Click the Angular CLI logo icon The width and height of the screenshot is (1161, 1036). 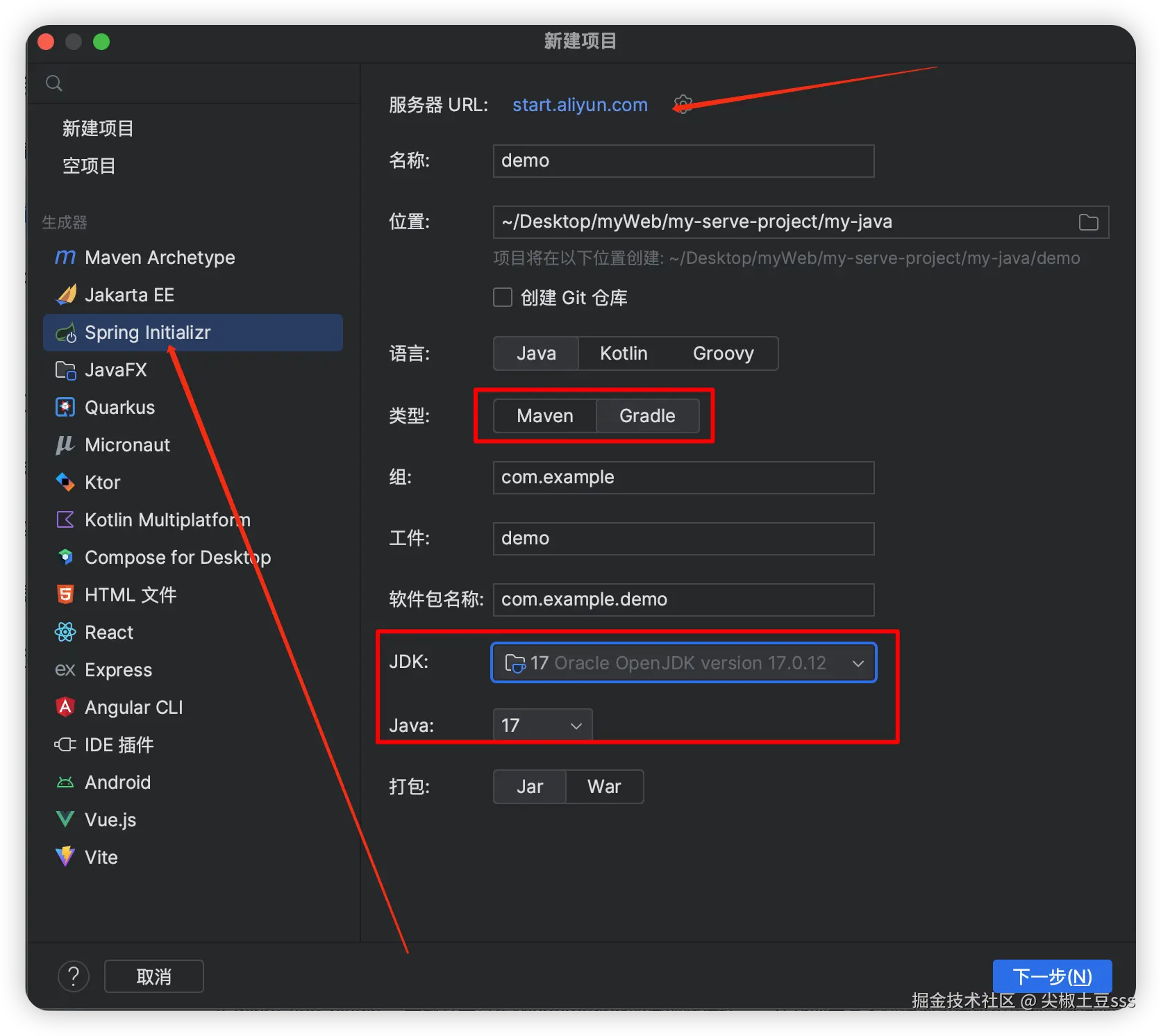(65, 708)
